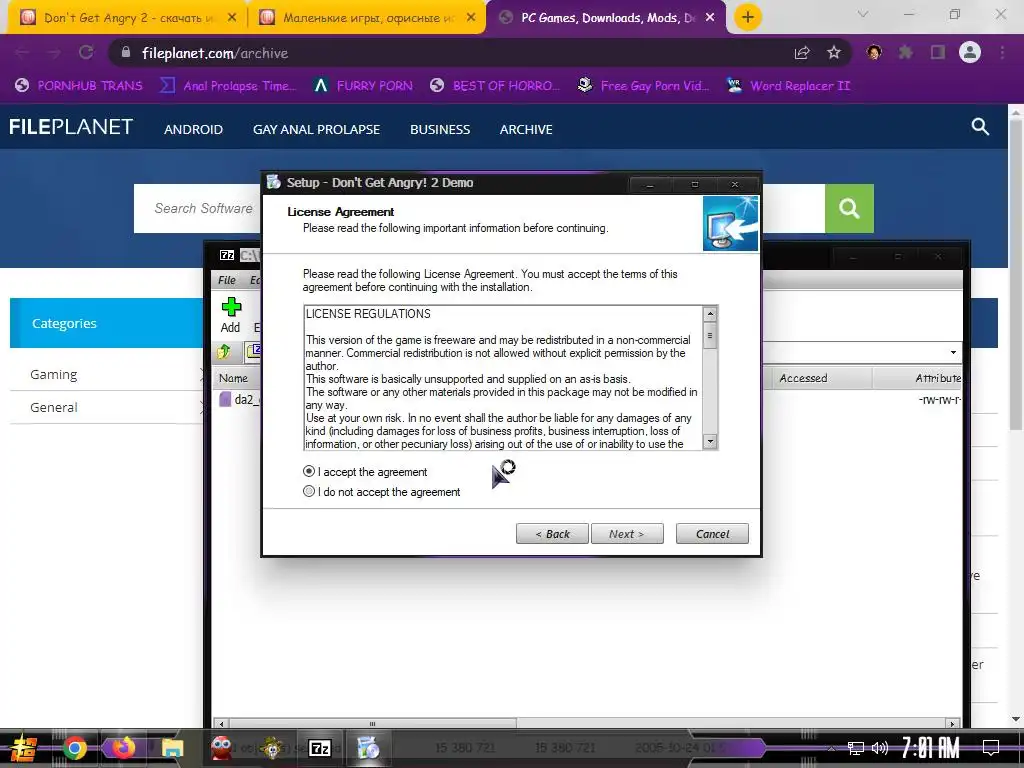This screenshot has height=768, width=1024.
Task: Switch to the Маленькие игры tab
Action: pos(366,18)
